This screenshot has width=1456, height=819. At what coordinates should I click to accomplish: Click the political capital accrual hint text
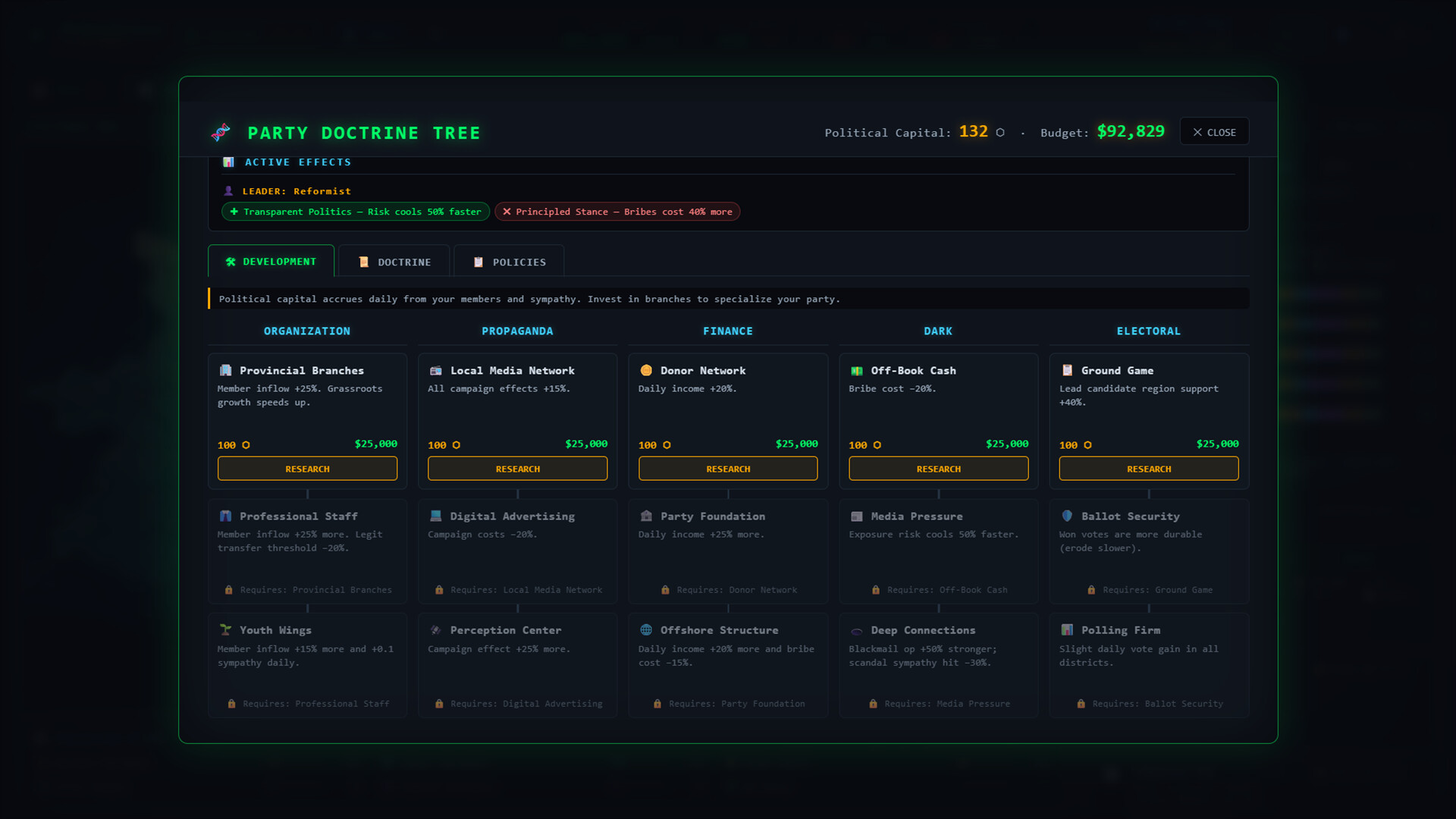pyautogui.click(x=529, y=300)
